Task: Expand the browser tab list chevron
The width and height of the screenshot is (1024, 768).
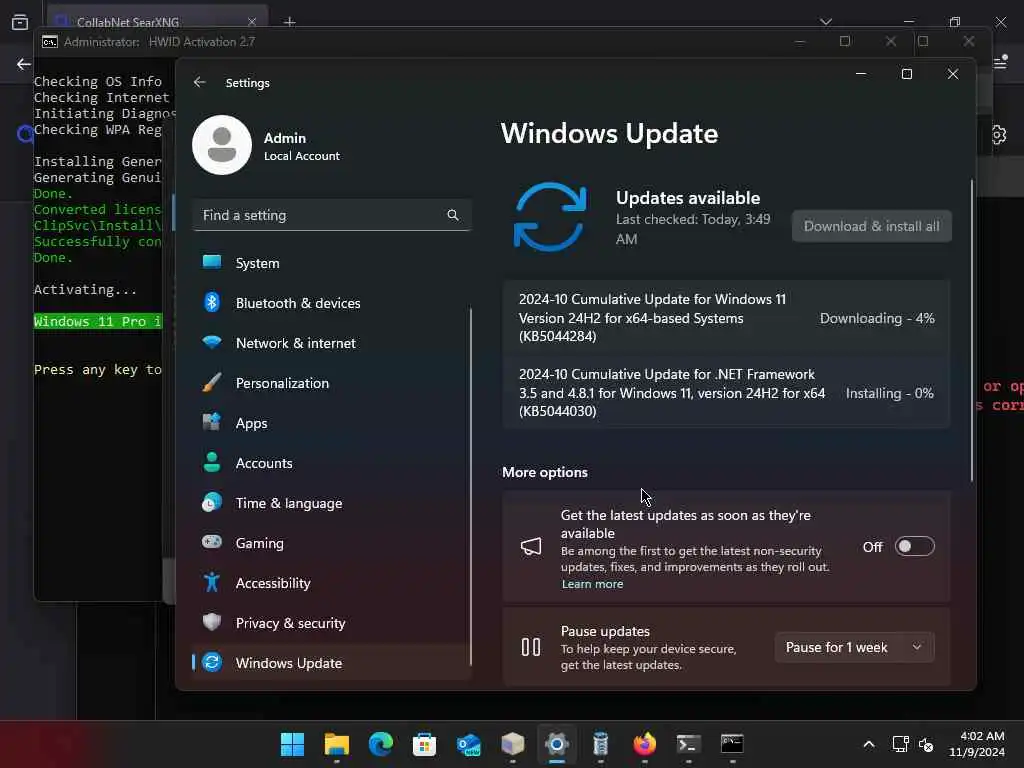Action: coord(826,22)
